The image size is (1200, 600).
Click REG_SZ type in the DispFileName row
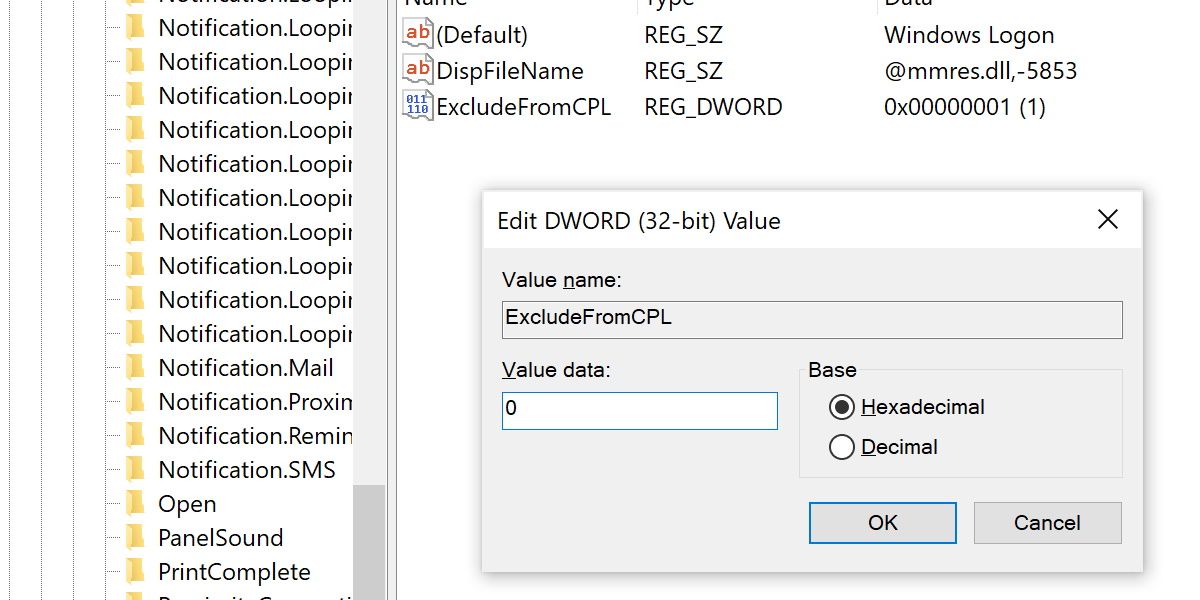click(683, 71)
